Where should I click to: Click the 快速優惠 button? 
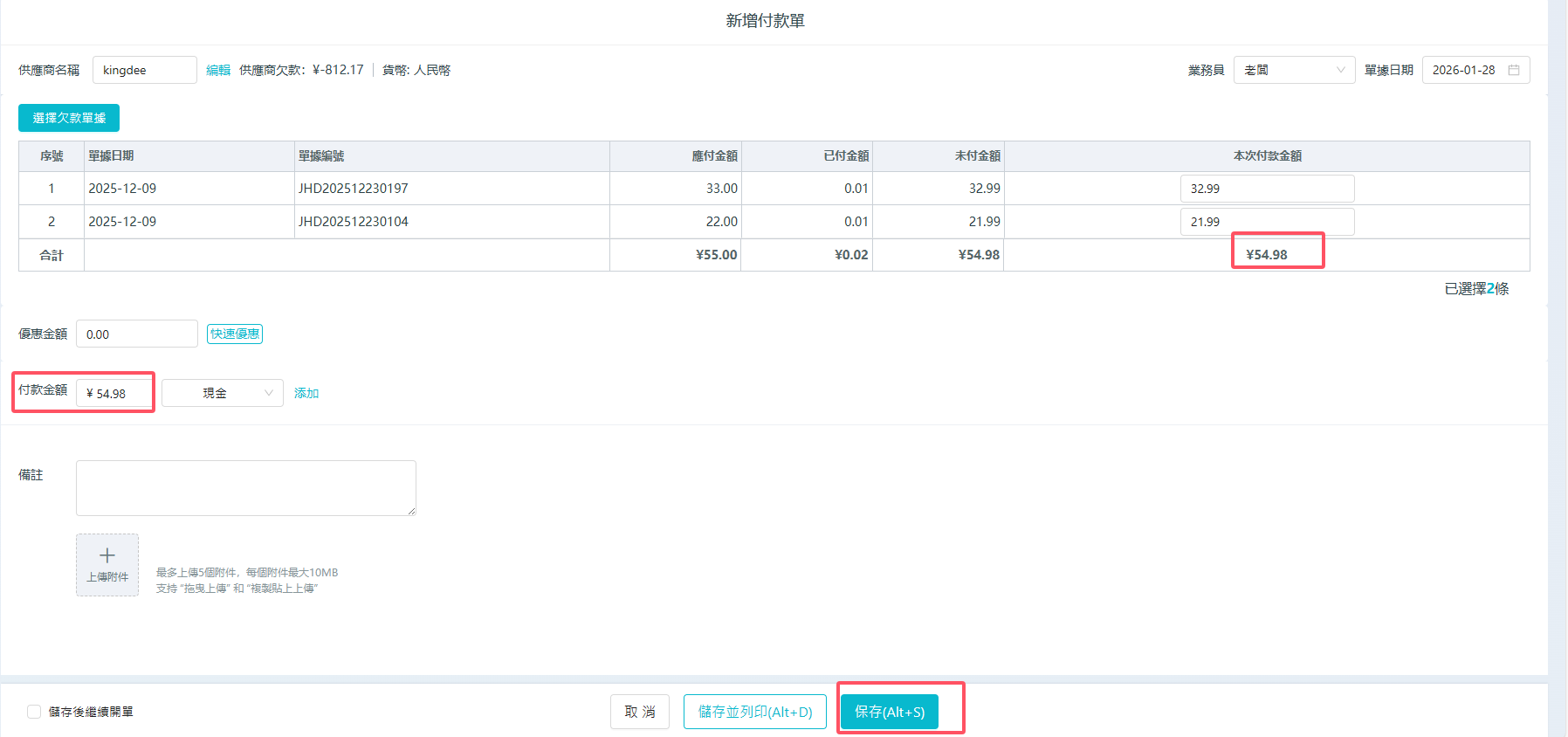point(235,334)
